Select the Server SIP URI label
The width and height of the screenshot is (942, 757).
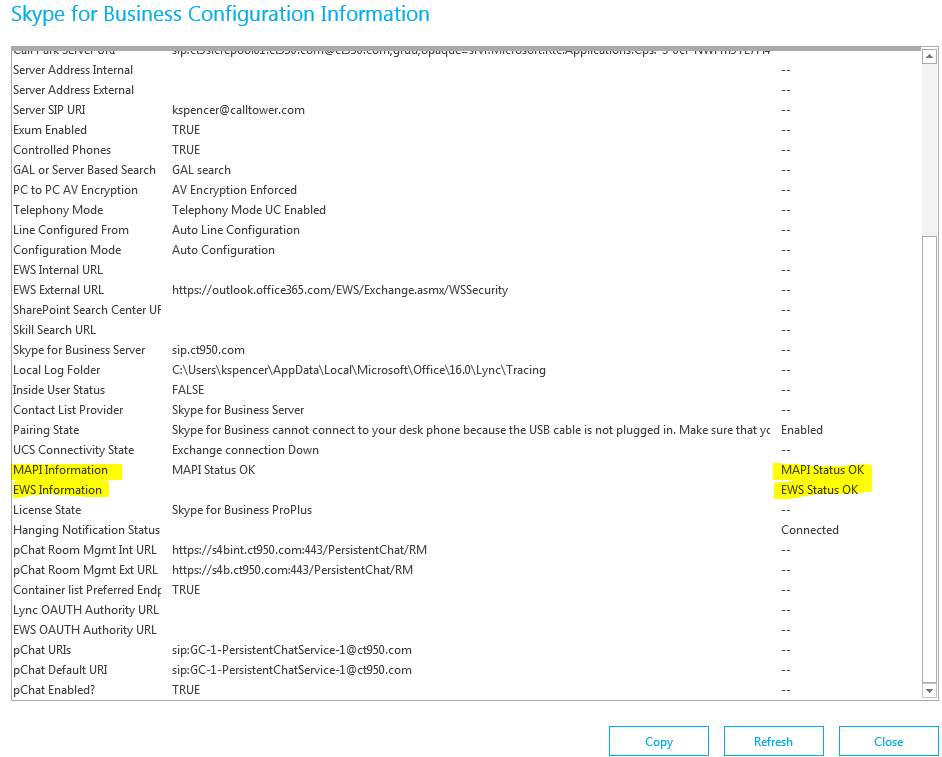tap(49, 110)
